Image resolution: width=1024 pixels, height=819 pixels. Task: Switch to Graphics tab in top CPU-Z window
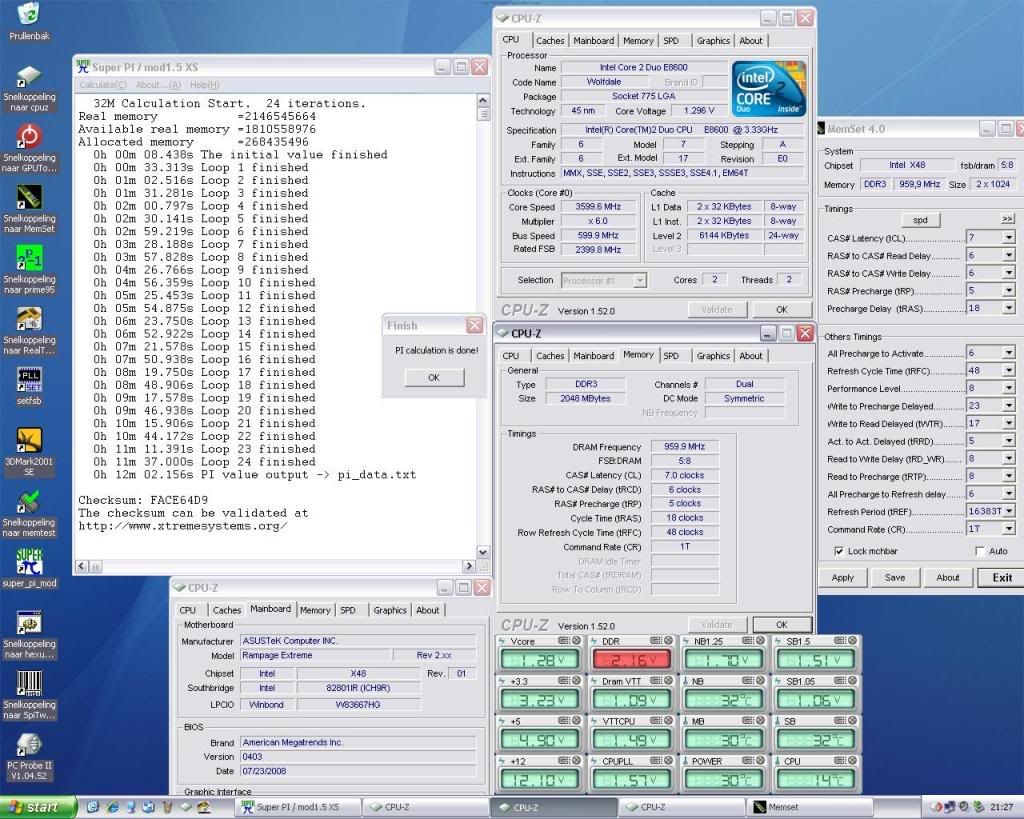pyautogui.click(x=713, y=40)
